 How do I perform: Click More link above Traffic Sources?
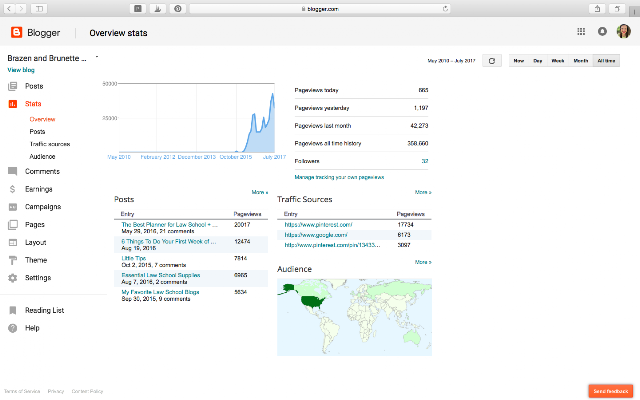pos(423,192)
